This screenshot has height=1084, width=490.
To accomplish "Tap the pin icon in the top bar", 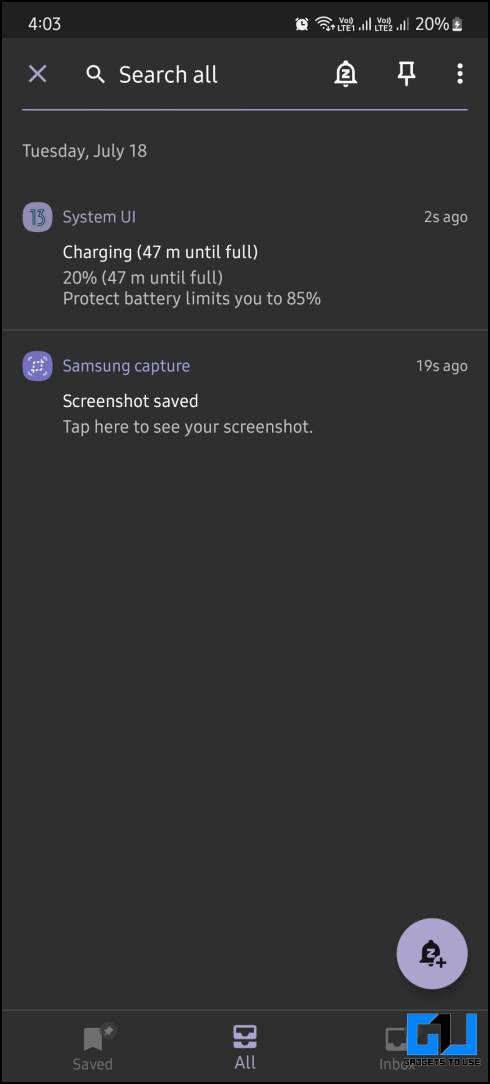I will (x=407, y=74).
